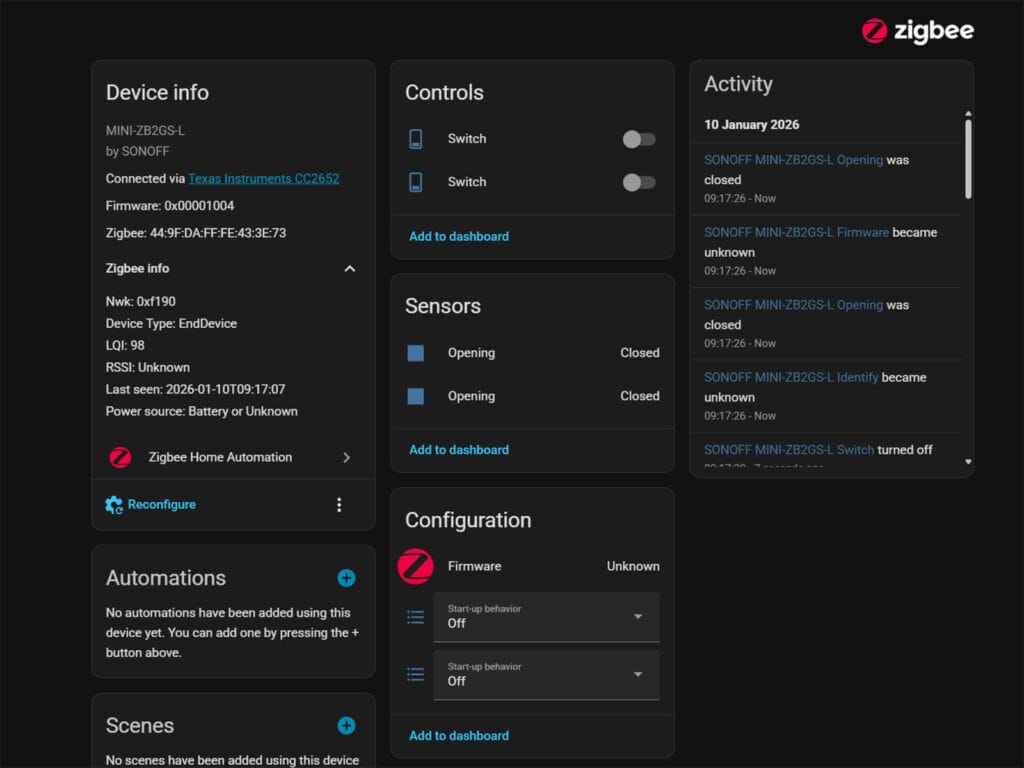1024x768 pixels.
Task: Open the Zigbee Home Automation integration row
Action: tap(232, 457)
